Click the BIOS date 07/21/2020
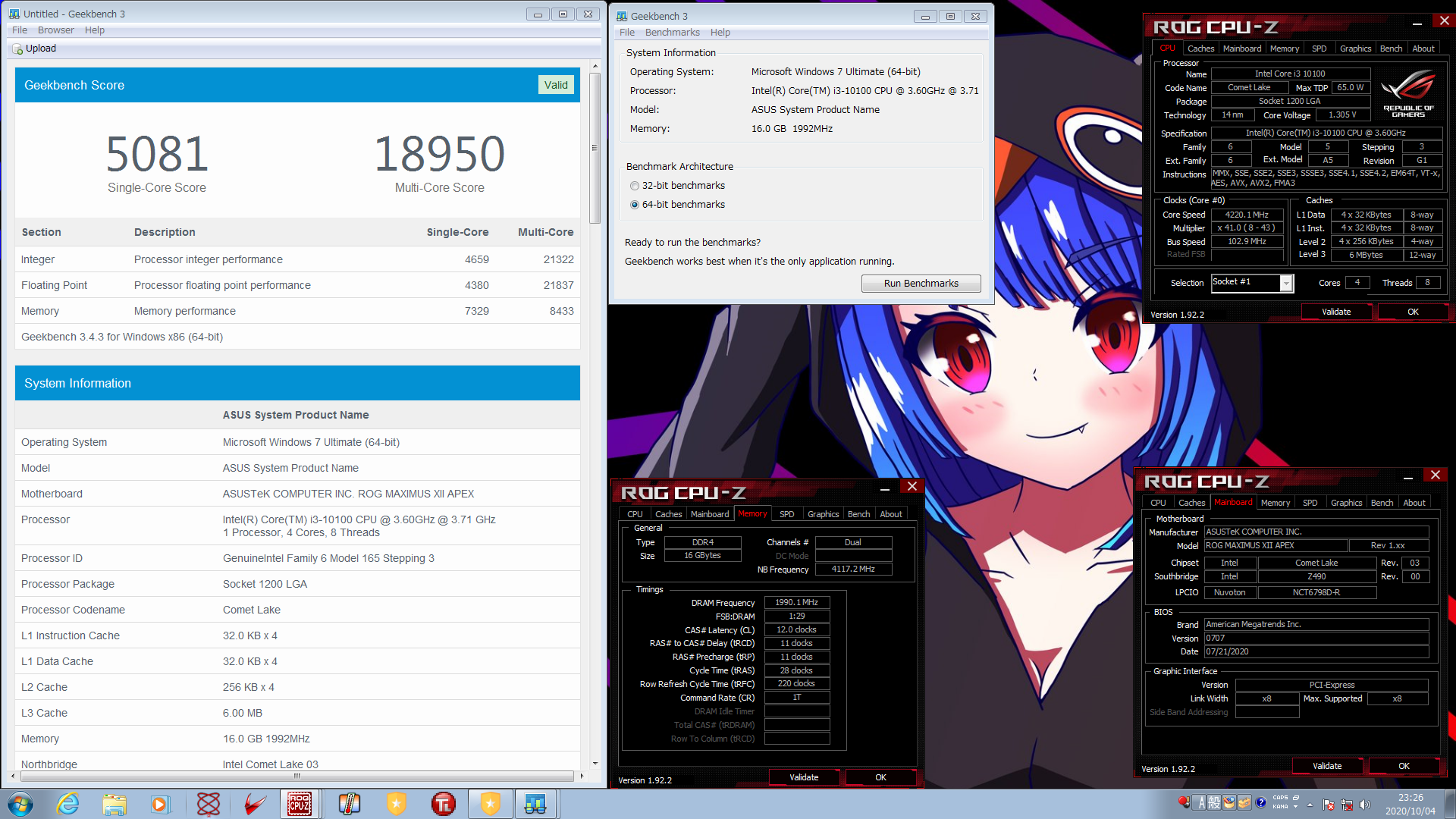 click(x=1316, y=652)
